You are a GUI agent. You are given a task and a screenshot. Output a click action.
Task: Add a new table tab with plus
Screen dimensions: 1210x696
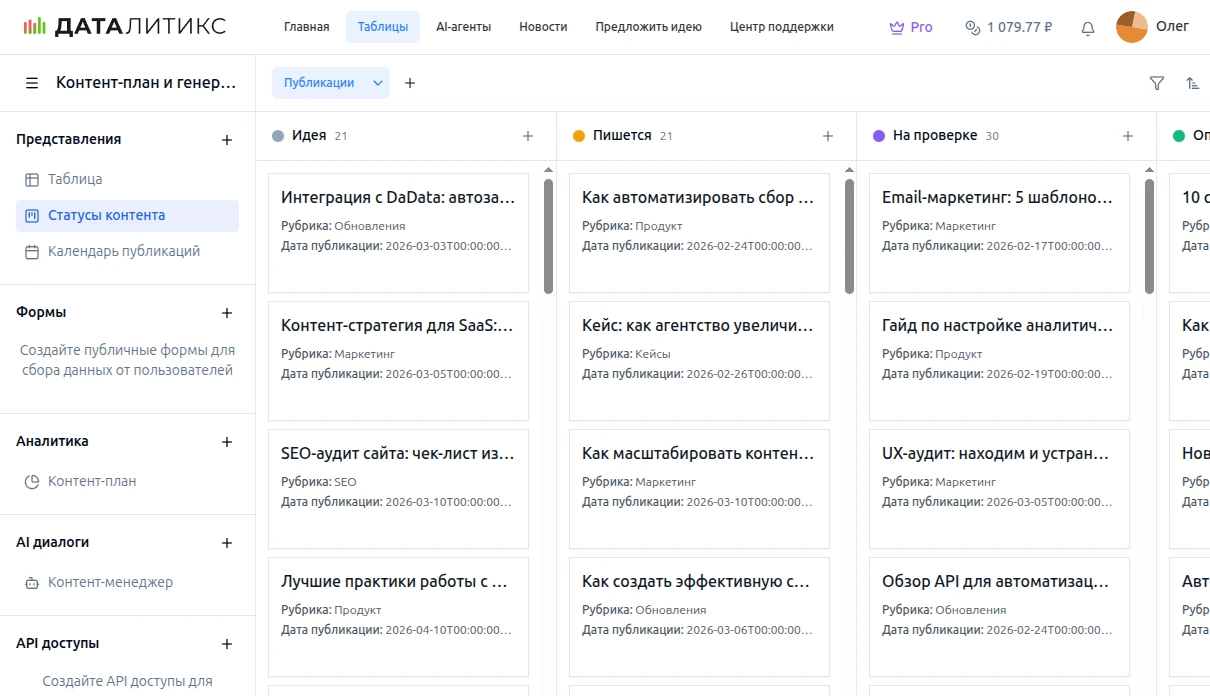pyautogui.click(x=410, y=83)
